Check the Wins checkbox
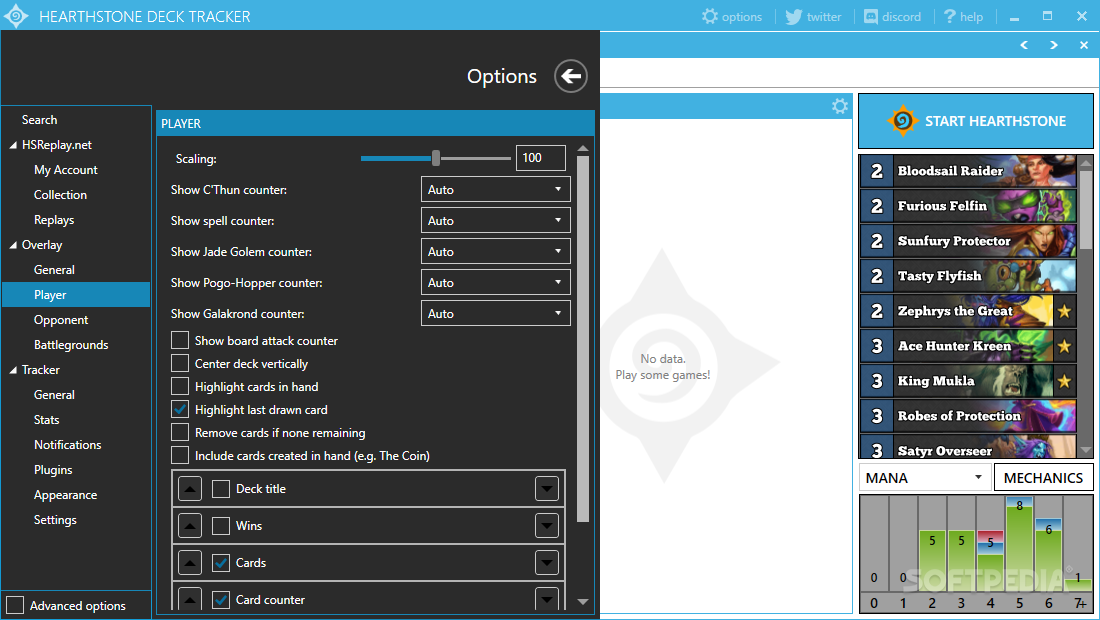Screen dimensions: 1100x620 coord(221,525)
